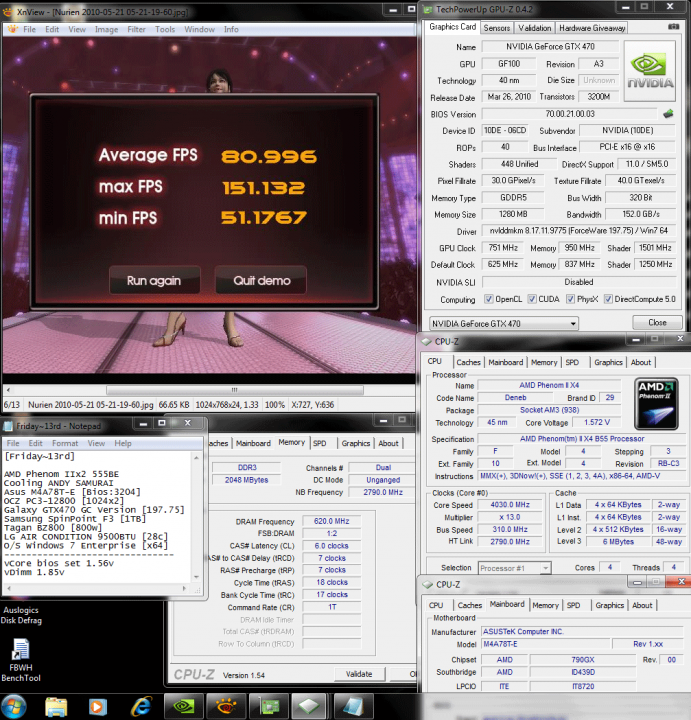Click the XnView app icon in title bar
Screen dimensions: 691x720
pyautogui.click(x=8, y=11)
